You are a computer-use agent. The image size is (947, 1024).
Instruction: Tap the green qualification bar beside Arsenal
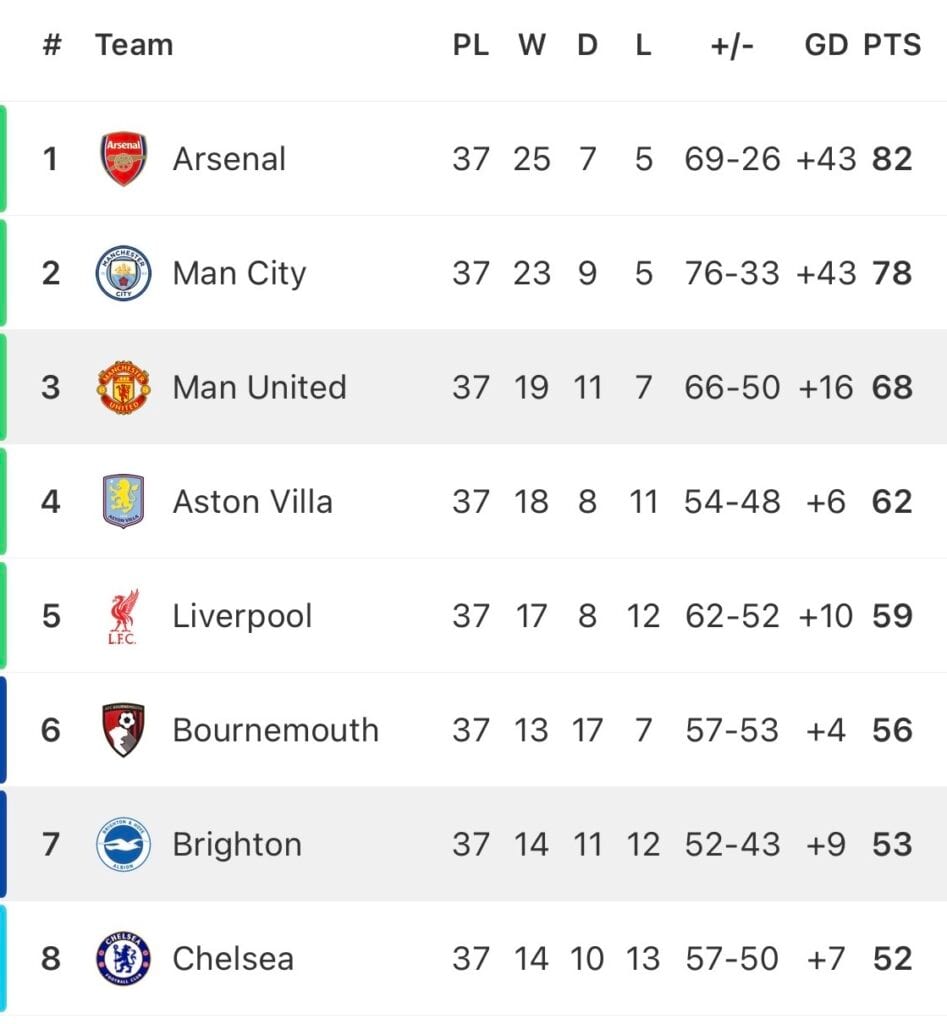(x=3, y=159)
